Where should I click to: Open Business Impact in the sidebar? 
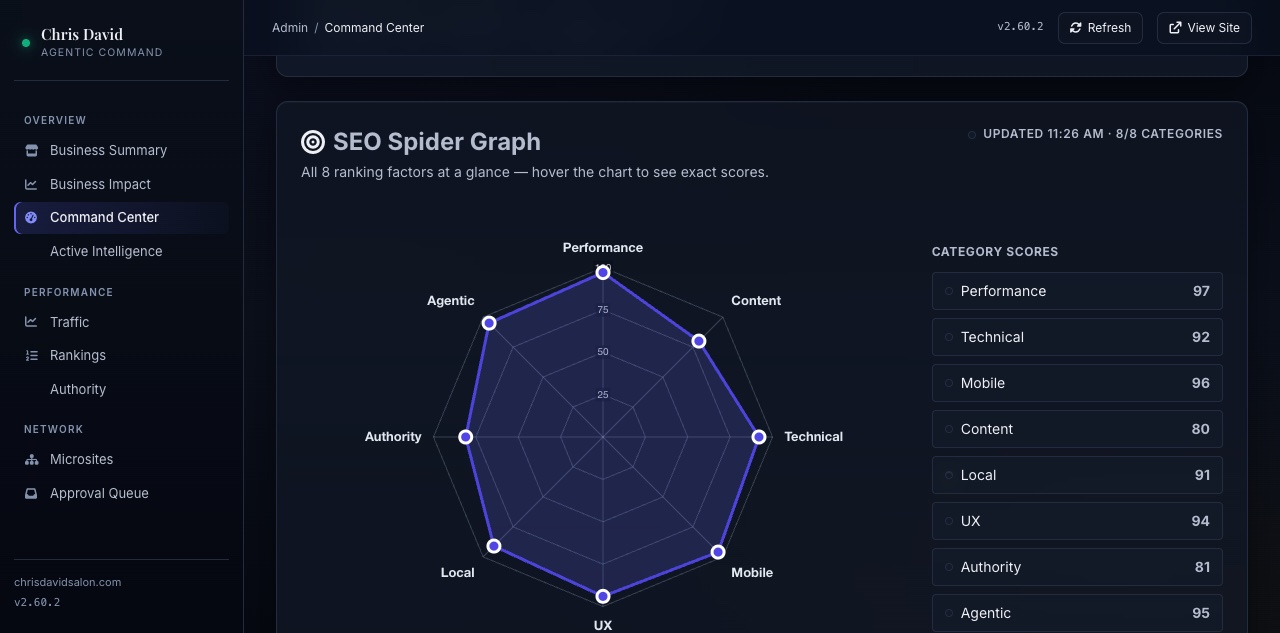pos(121,184)
